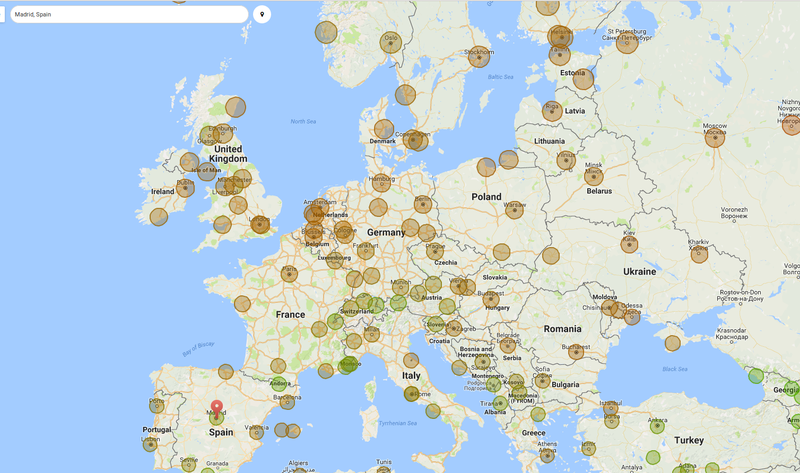Select the circle marker over Stockholm
The image size is (800, 473).
click(479, 58)
